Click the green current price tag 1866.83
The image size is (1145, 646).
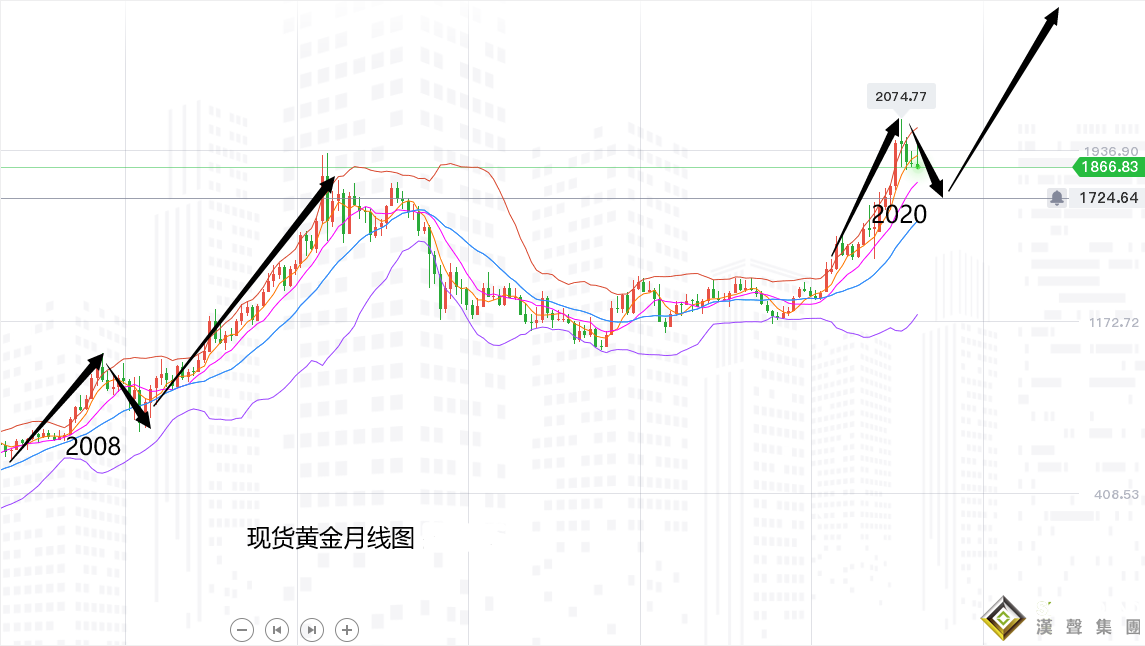pyautogui.click(x=1107, y=168)
